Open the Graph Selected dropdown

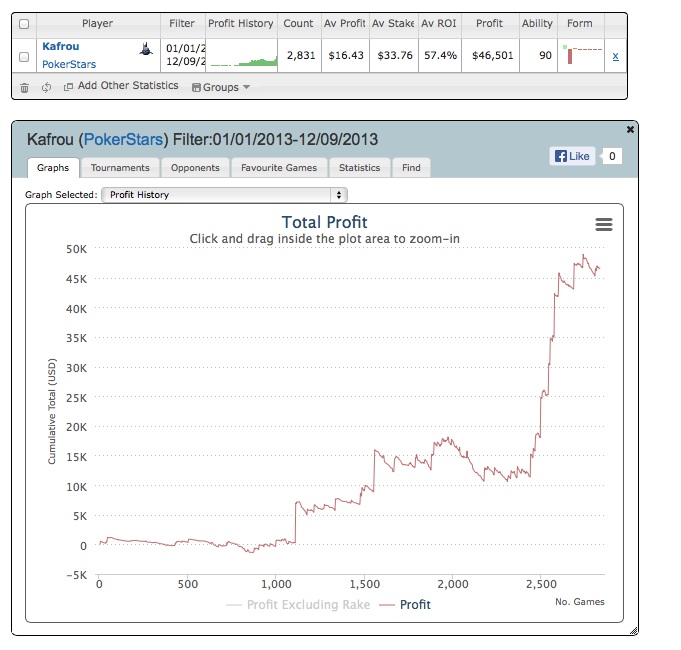[x=224, y=195]
